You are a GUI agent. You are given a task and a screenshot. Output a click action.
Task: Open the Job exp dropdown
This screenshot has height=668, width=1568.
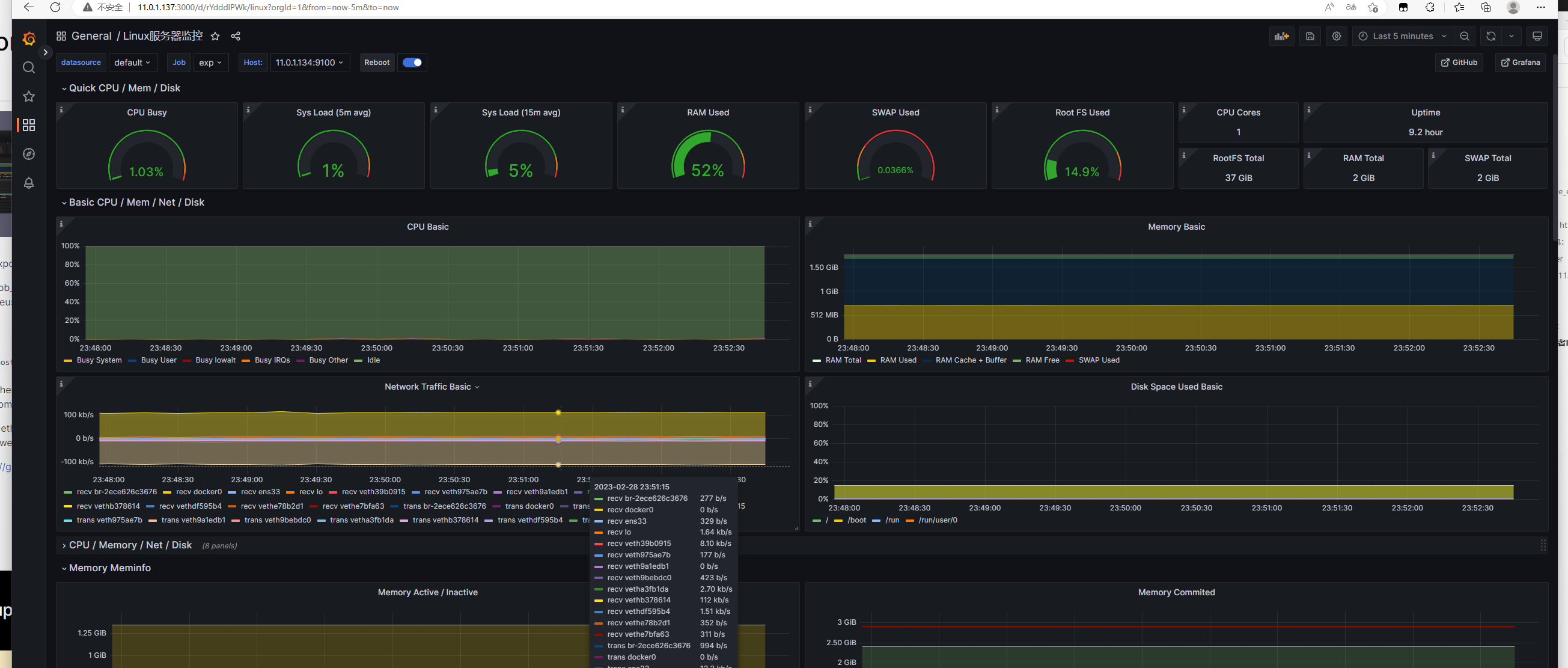pyautogui.click(x=210, y=62)
